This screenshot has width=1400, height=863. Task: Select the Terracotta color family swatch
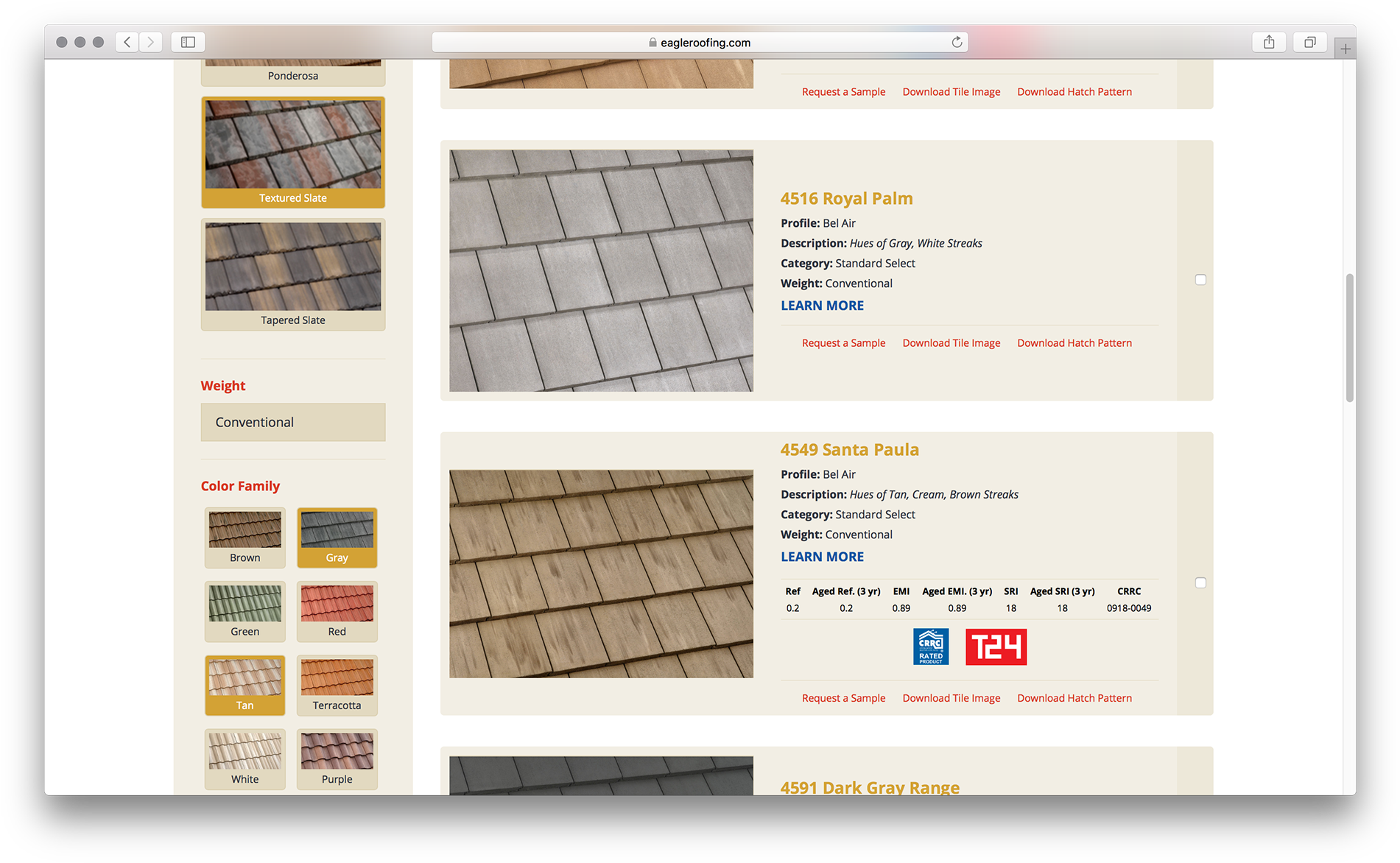pyautogui.click(x=337, y=685)
